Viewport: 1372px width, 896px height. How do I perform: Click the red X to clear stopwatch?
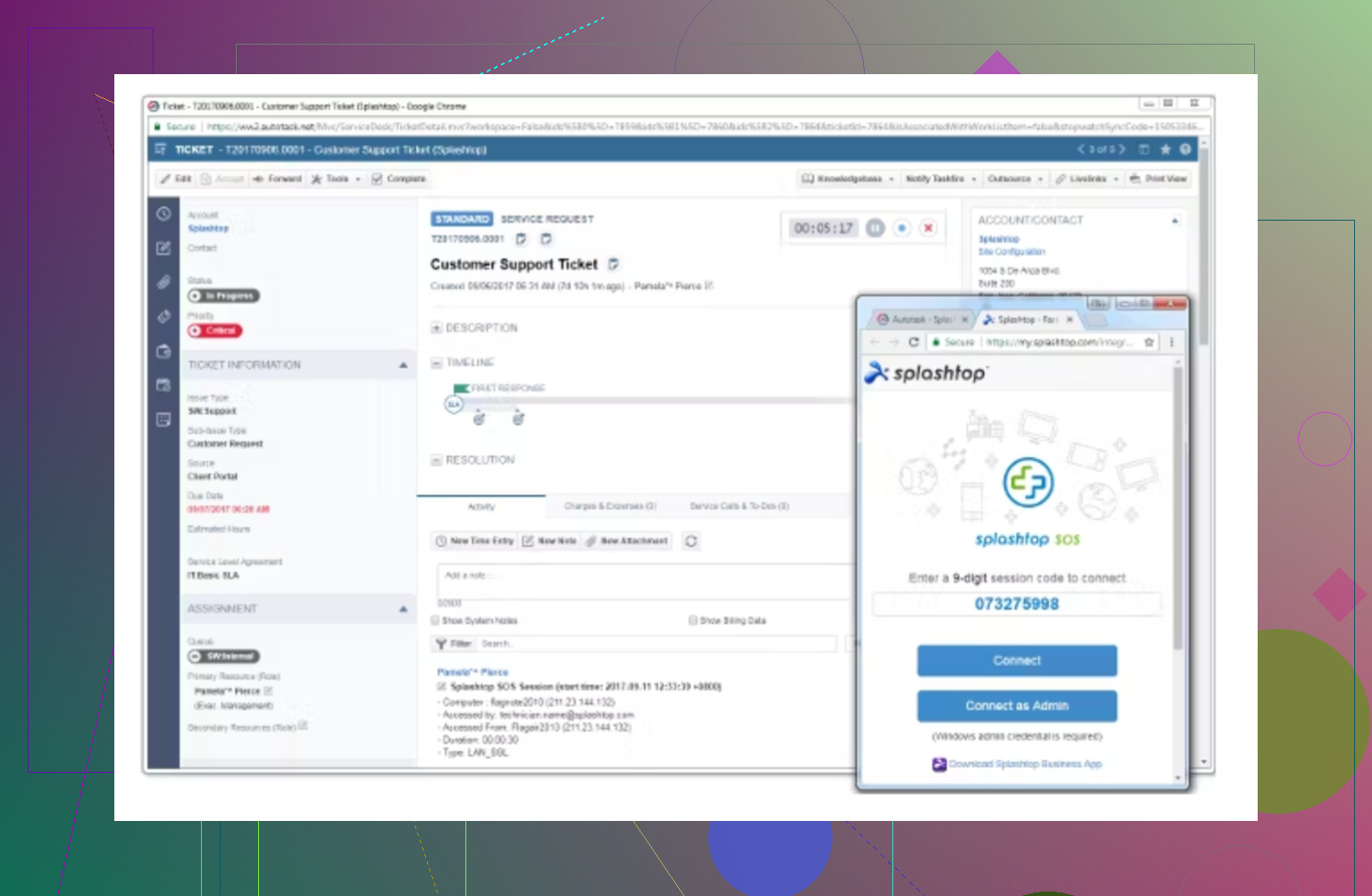[x=929, y=228]
